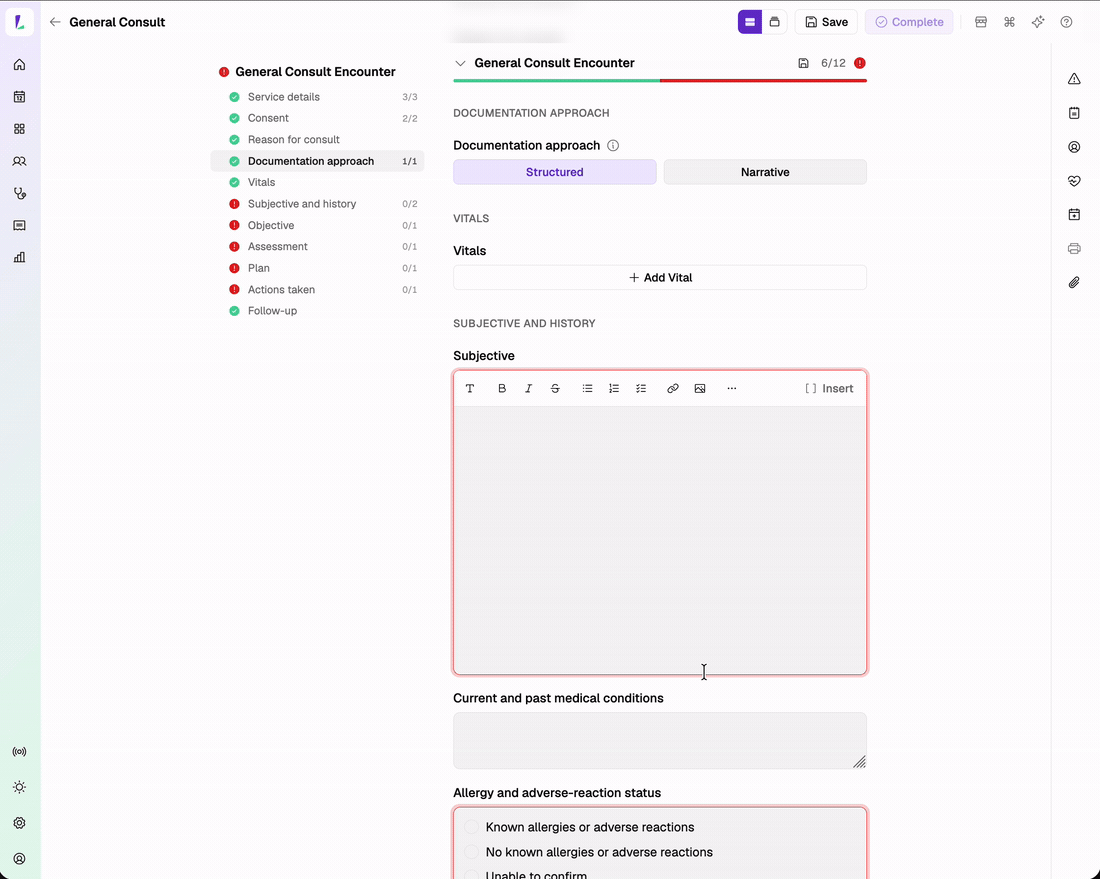
Task: Go back using the left arrow icon
Action: pos(55,22)
